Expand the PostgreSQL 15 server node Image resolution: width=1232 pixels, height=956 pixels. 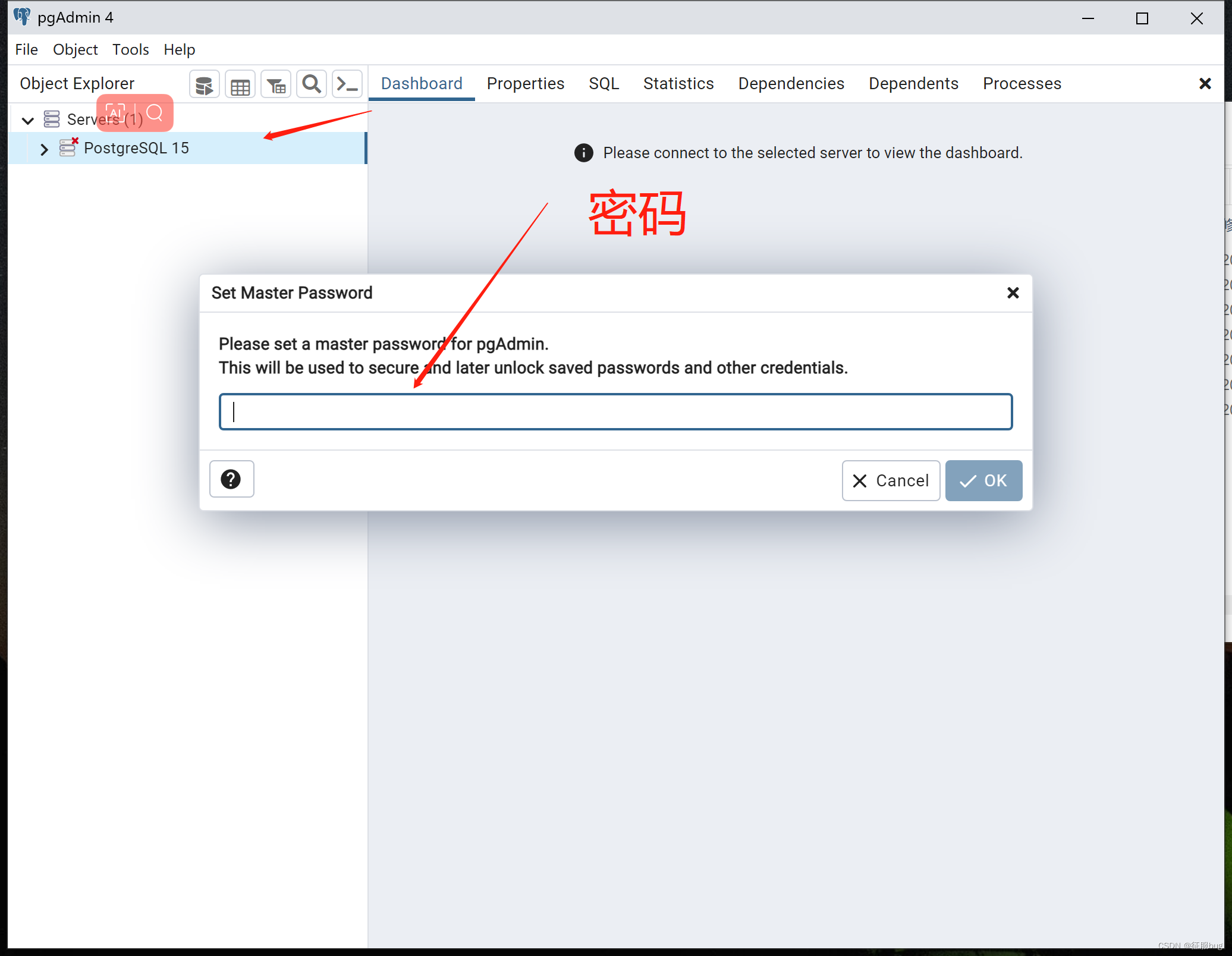coord(43,149)
